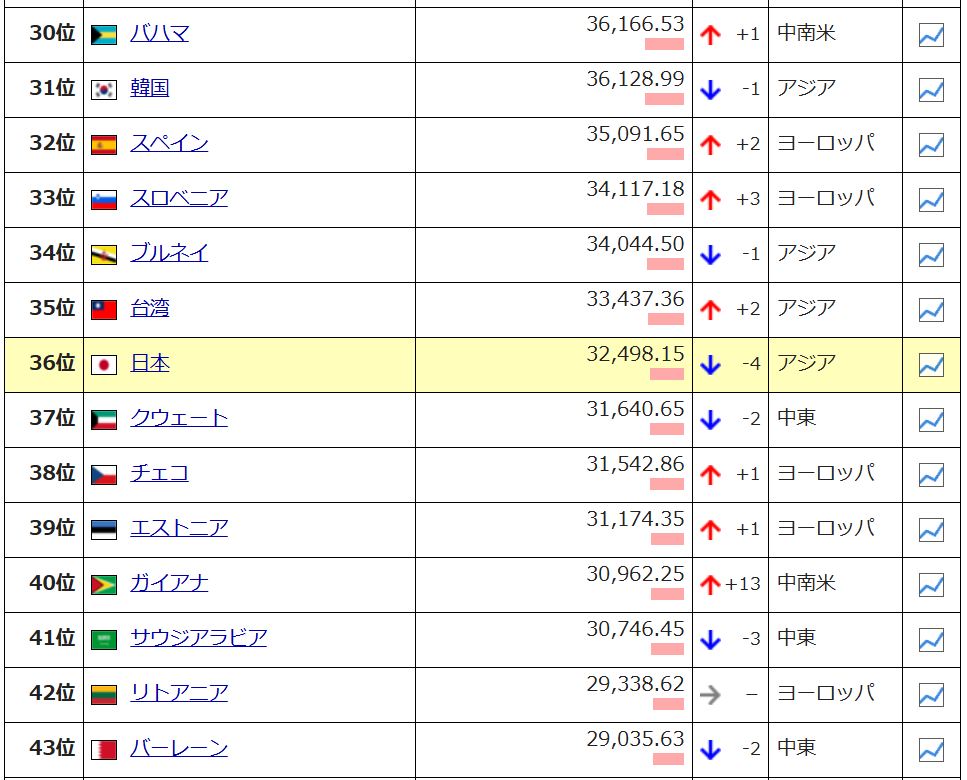Open the スロベニア link
The width and height of the screenshot is (967, 780).
click(x=179, y=198)
